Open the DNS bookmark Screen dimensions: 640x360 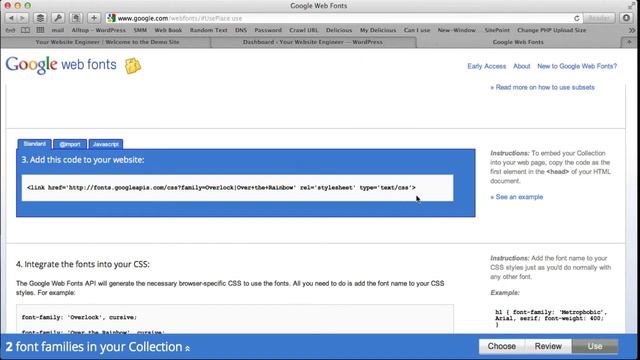241,30
